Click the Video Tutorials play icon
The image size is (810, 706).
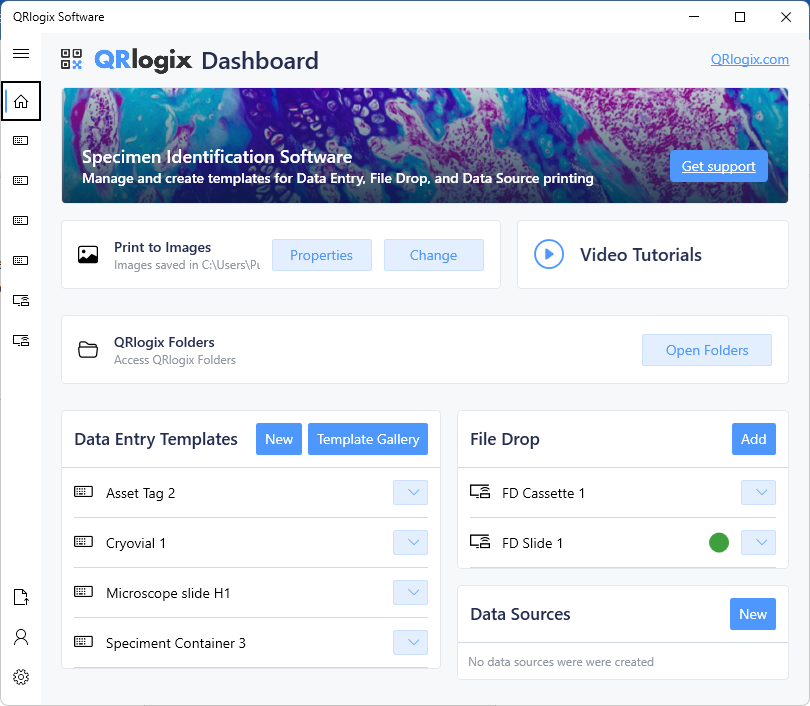pyautogui.click(x=549, y=254)
